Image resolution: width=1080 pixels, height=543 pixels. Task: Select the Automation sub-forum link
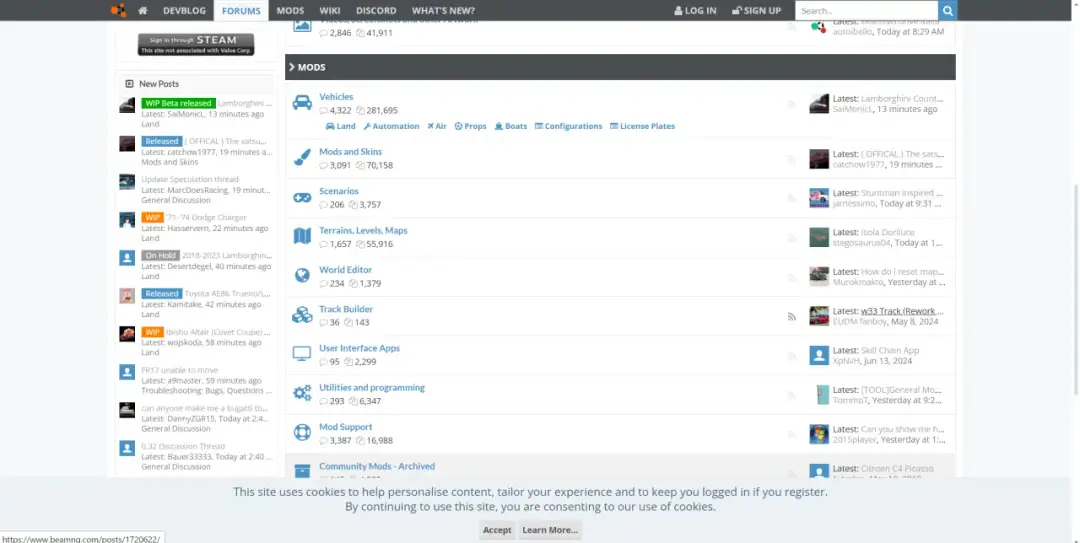pyautogui.click(x=391, y=126)
